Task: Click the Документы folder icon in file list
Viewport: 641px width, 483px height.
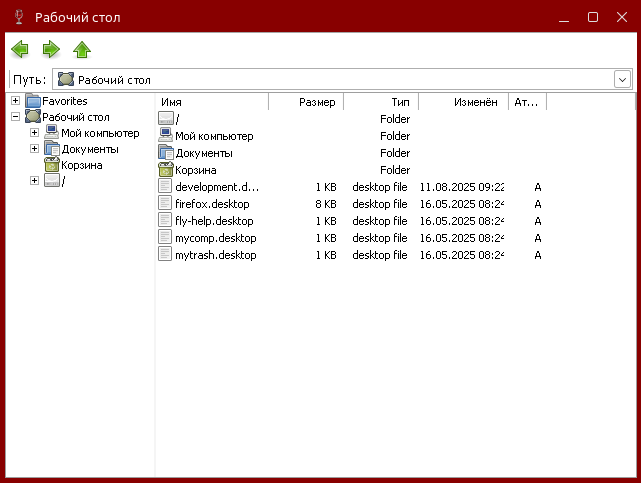Action: 166,153
